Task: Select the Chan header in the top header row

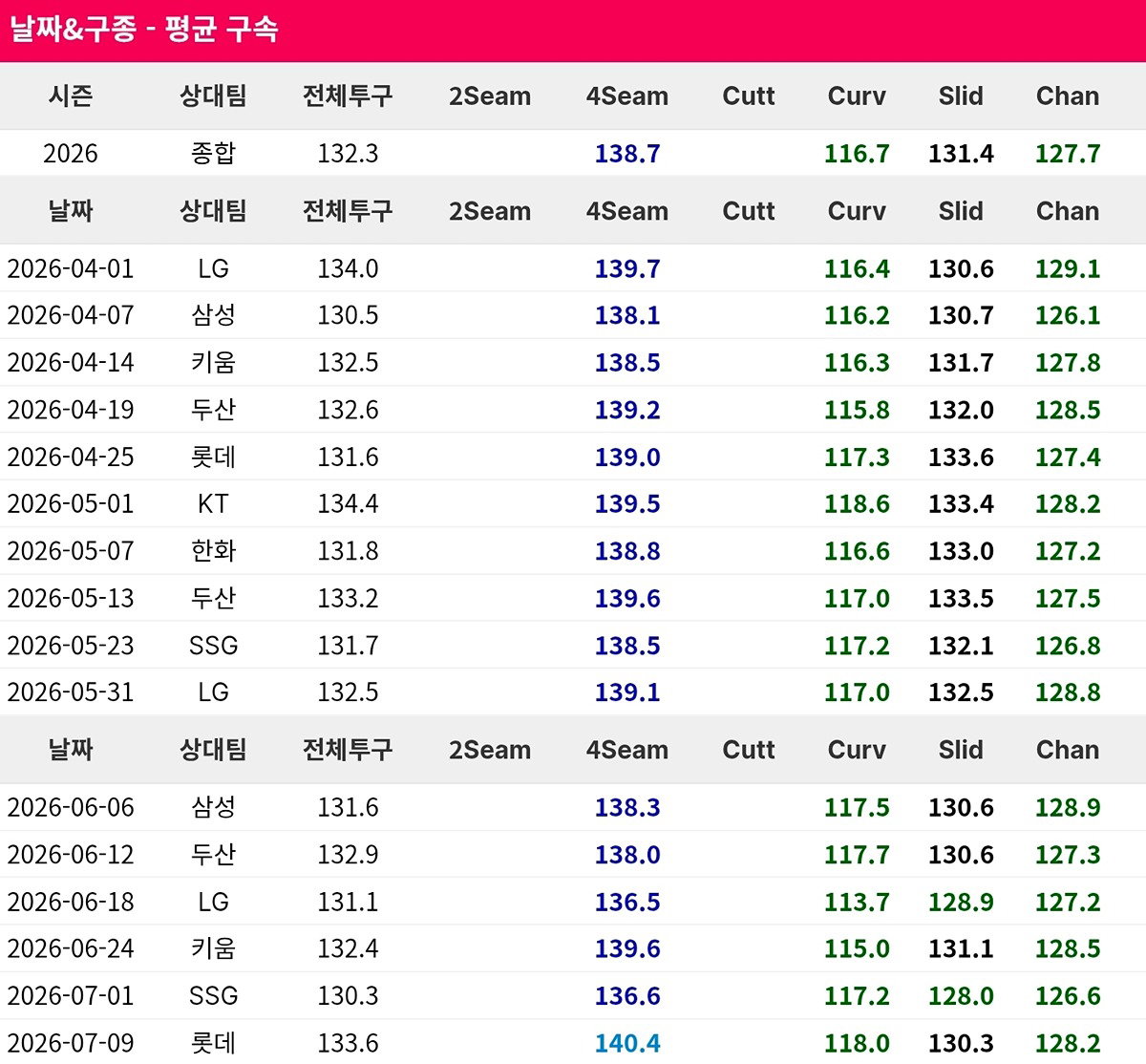Action: tap(1068, 96)
